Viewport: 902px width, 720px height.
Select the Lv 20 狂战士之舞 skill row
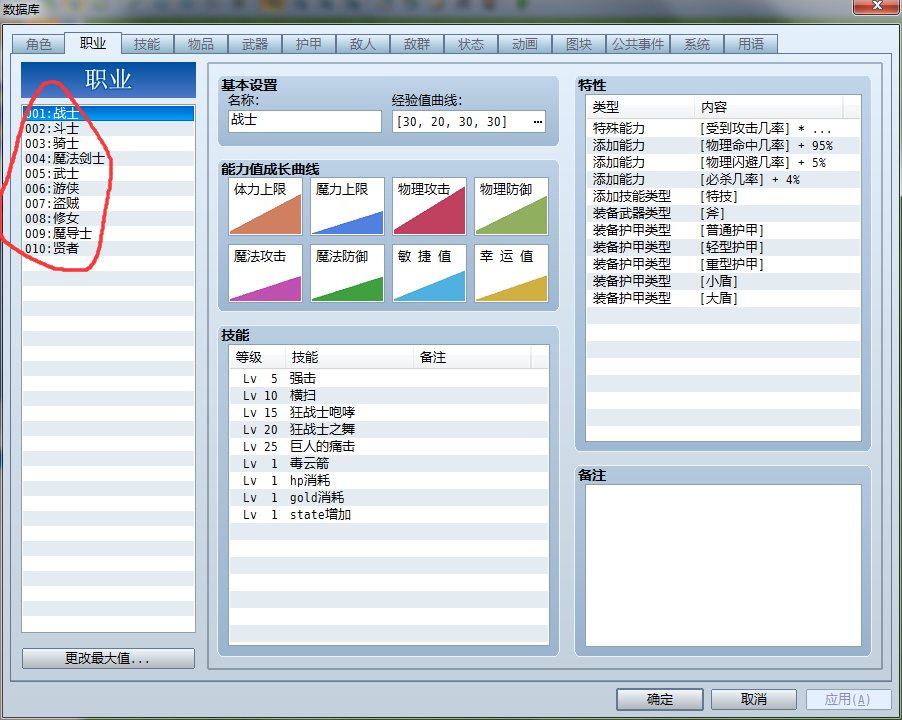(x=389, y=430)
